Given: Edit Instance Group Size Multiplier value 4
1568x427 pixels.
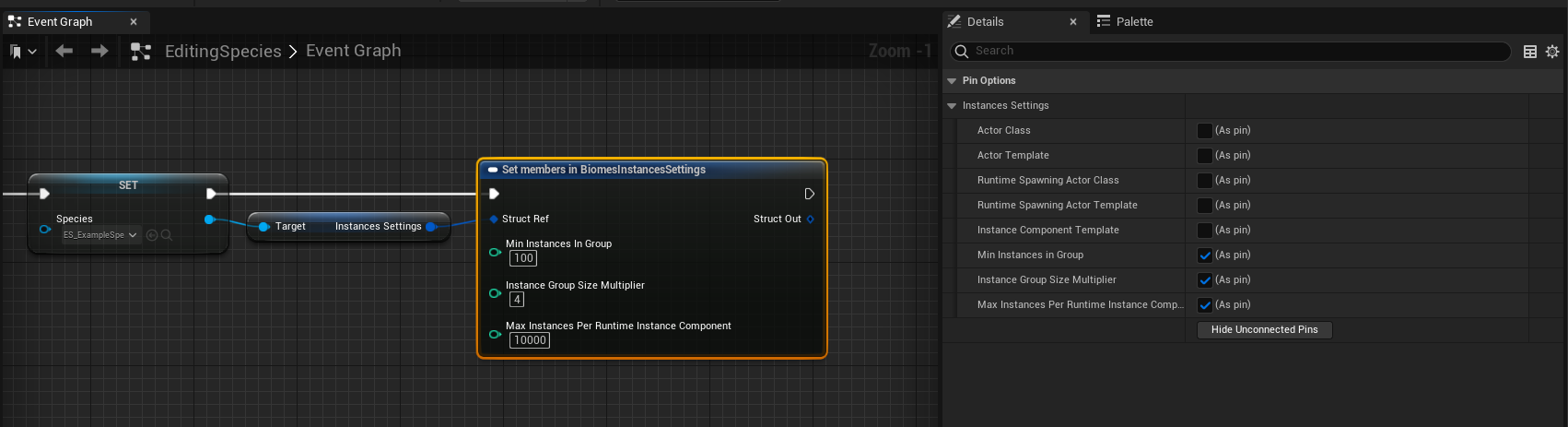Looking at the screenshot, I should point(517,300).
